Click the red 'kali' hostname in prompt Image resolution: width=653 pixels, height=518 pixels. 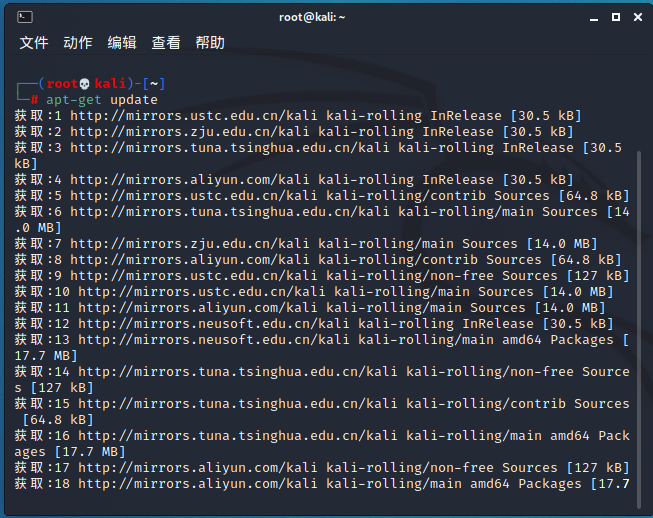point(110,84)
